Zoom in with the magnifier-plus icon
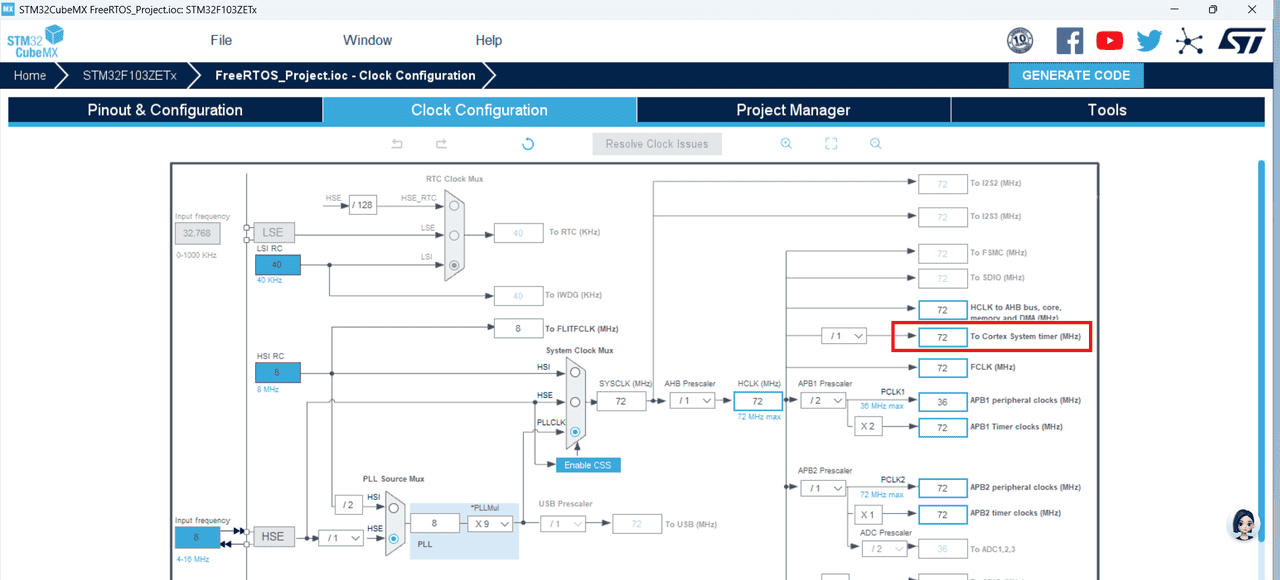 786,143
